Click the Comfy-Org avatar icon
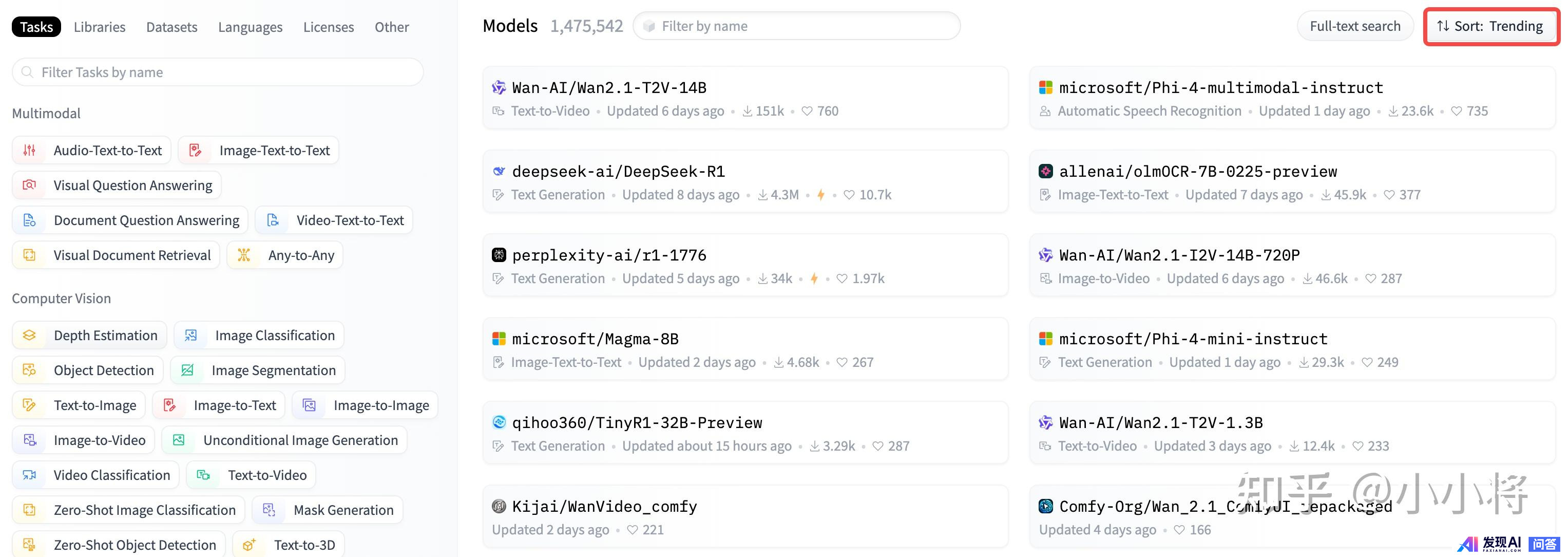The width and height of the screenshot is (1568, 557). point(1046,506)
